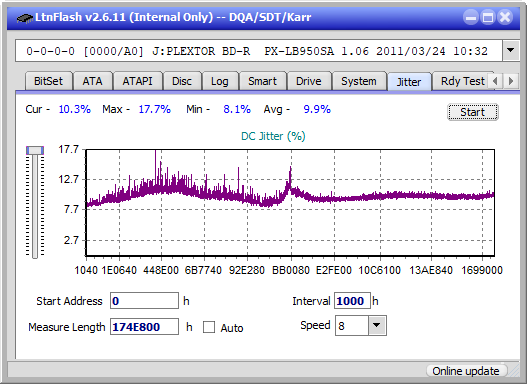
Task: Switch to the Drive tab
Action: tap(309, 81)
